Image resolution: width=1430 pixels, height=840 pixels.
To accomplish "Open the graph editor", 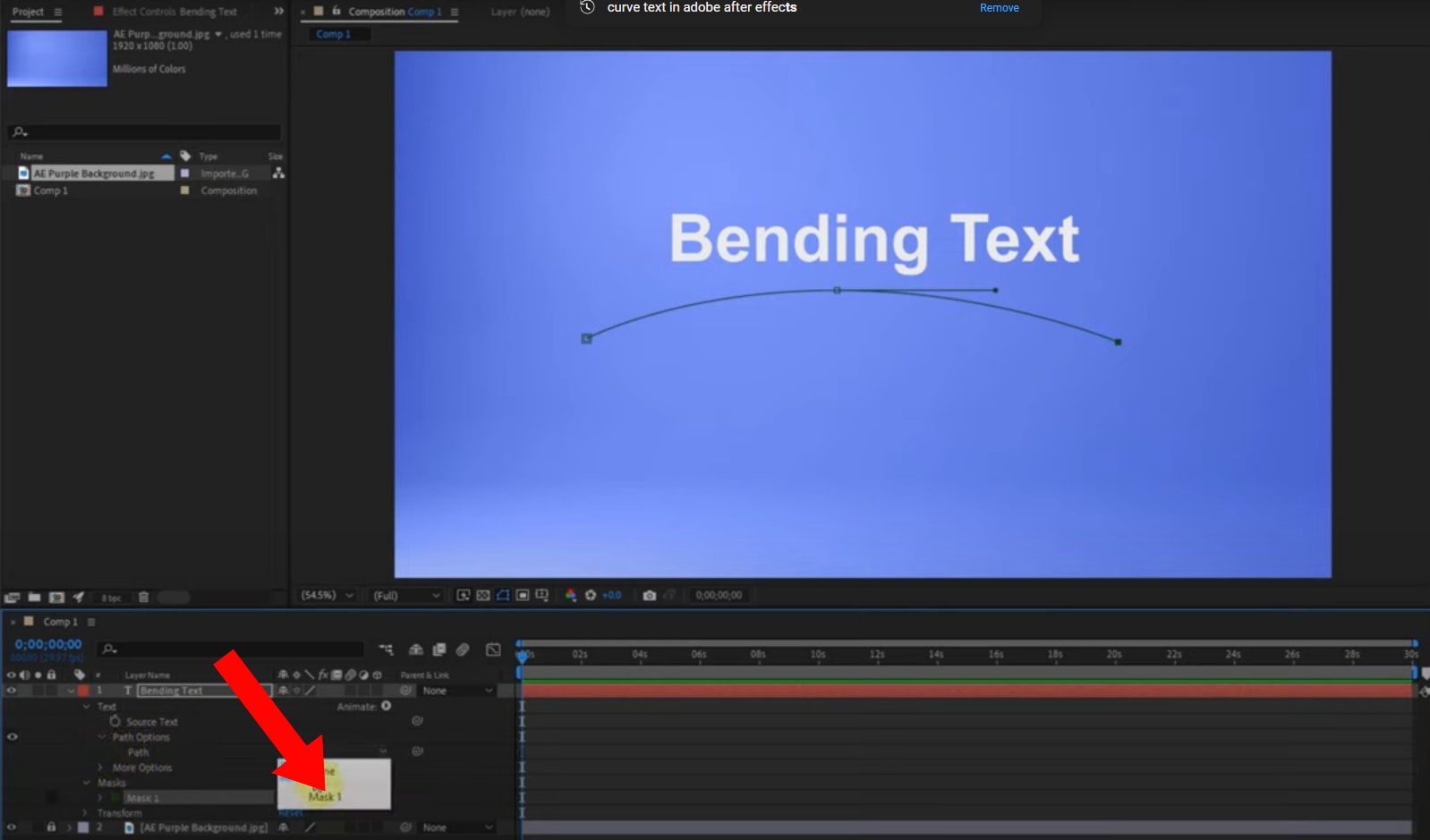I will [493, 649].
